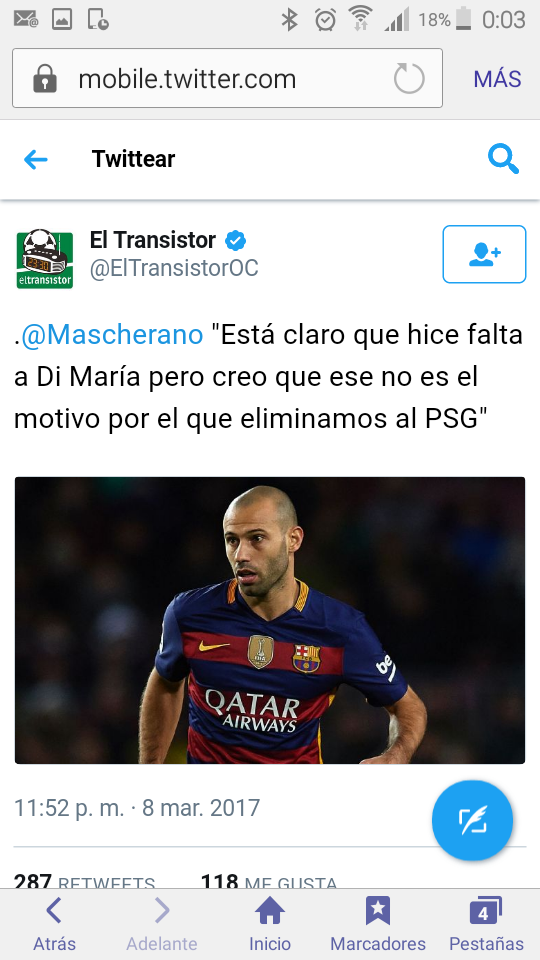Tap the floating compose tweet button
The height and width of the screenshot is (960, 540).
473,820
